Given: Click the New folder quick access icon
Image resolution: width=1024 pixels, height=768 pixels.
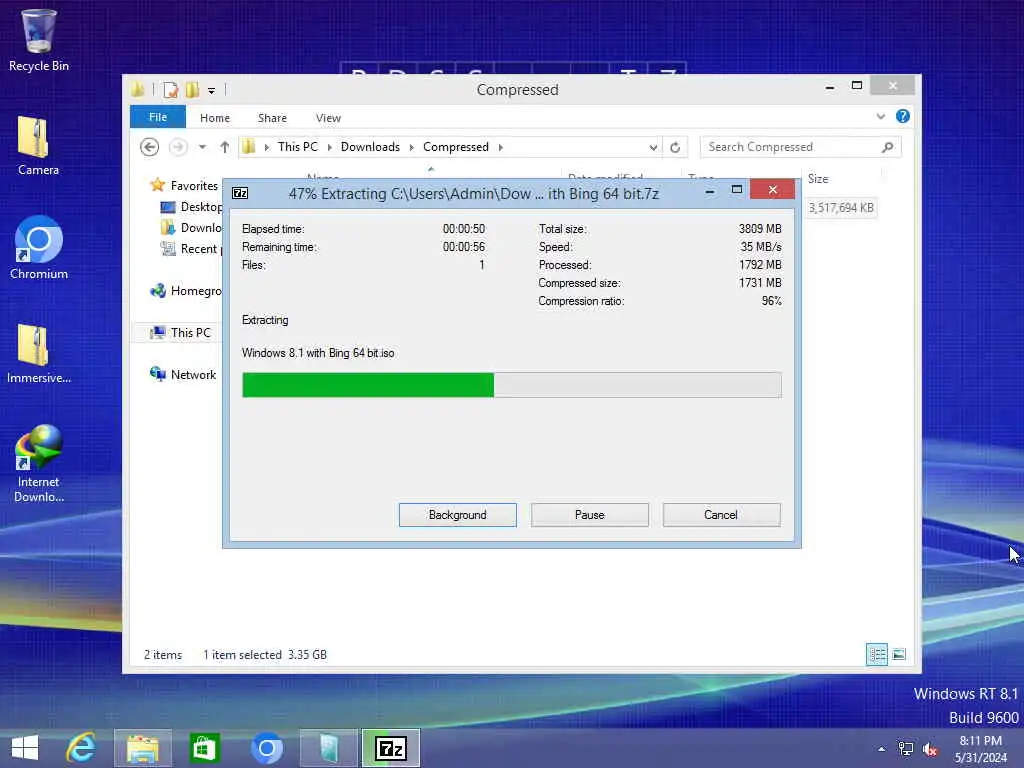Looking at the screenshot, I should [192, 89].
